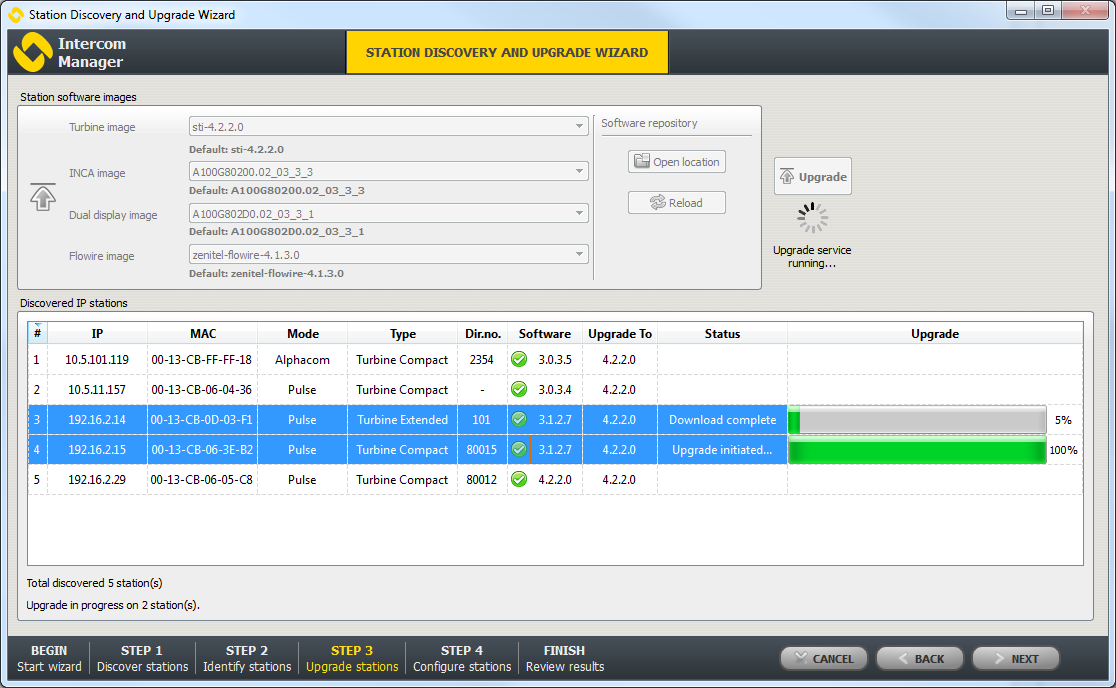The height and width of the screenshot is (688, 1116).
Task: Click the Intercom Manager logo icon
Action: 32,52
